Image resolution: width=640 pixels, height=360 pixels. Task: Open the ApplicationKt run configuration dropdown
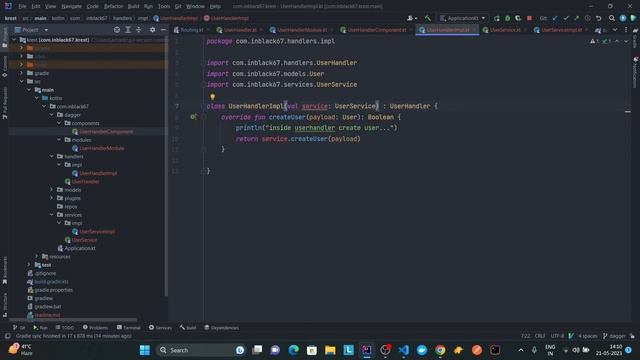tap(462, 18)
